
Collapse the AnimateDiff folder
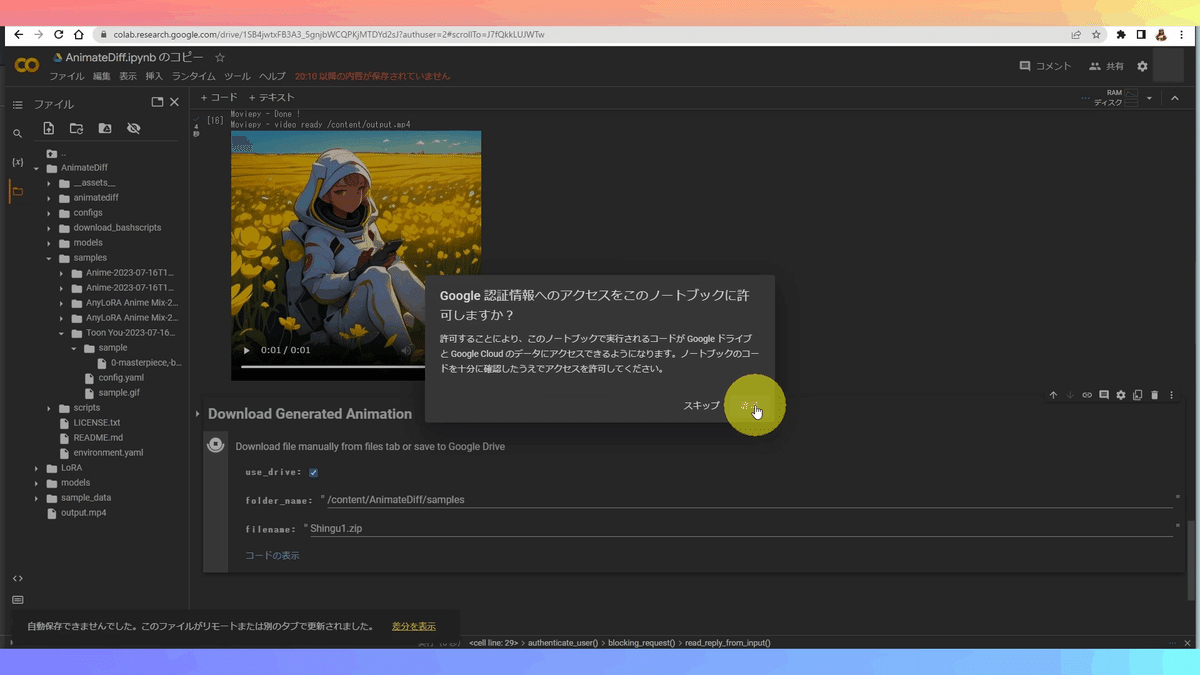point(37,168)
